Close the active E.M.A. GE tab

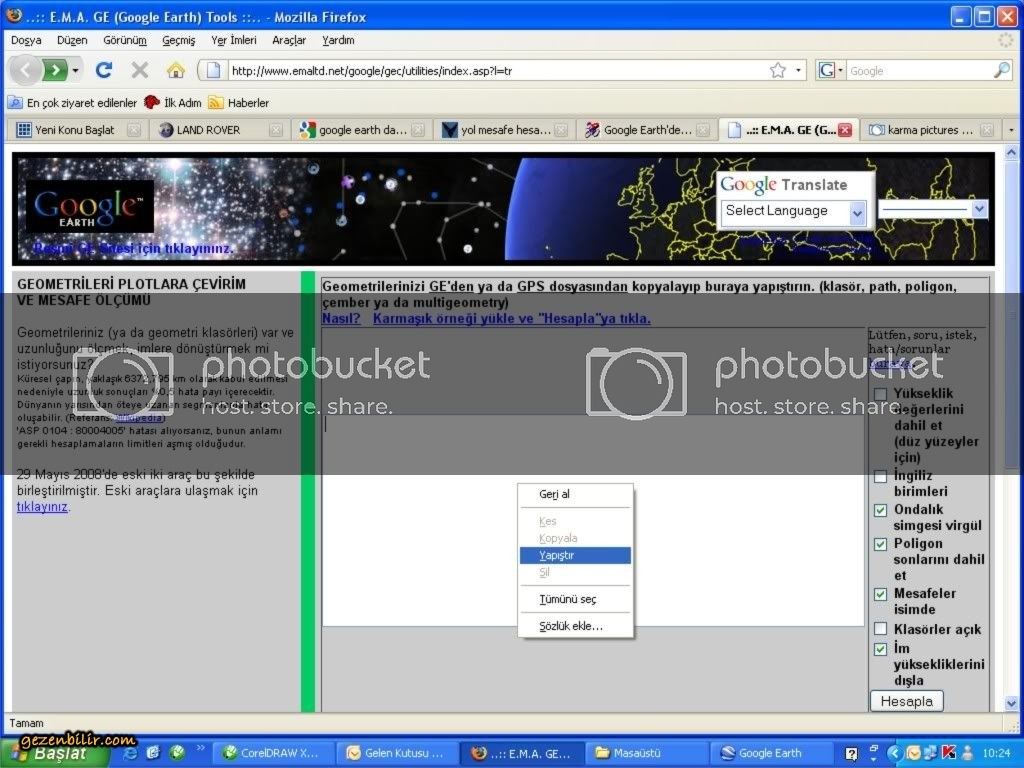click(845, 130)
